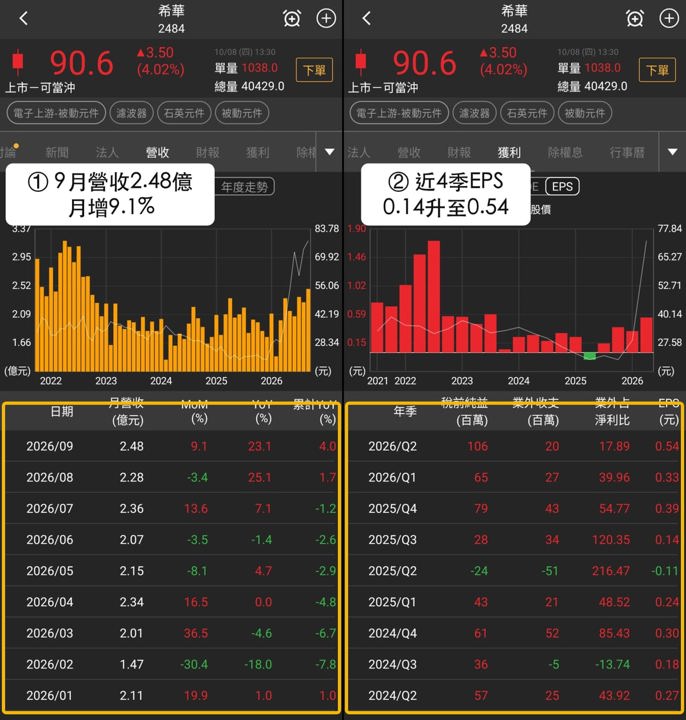Tap 希華 2484 title in right panel
The height and width of the screenshot is (720, 686).
pos(514,19)
